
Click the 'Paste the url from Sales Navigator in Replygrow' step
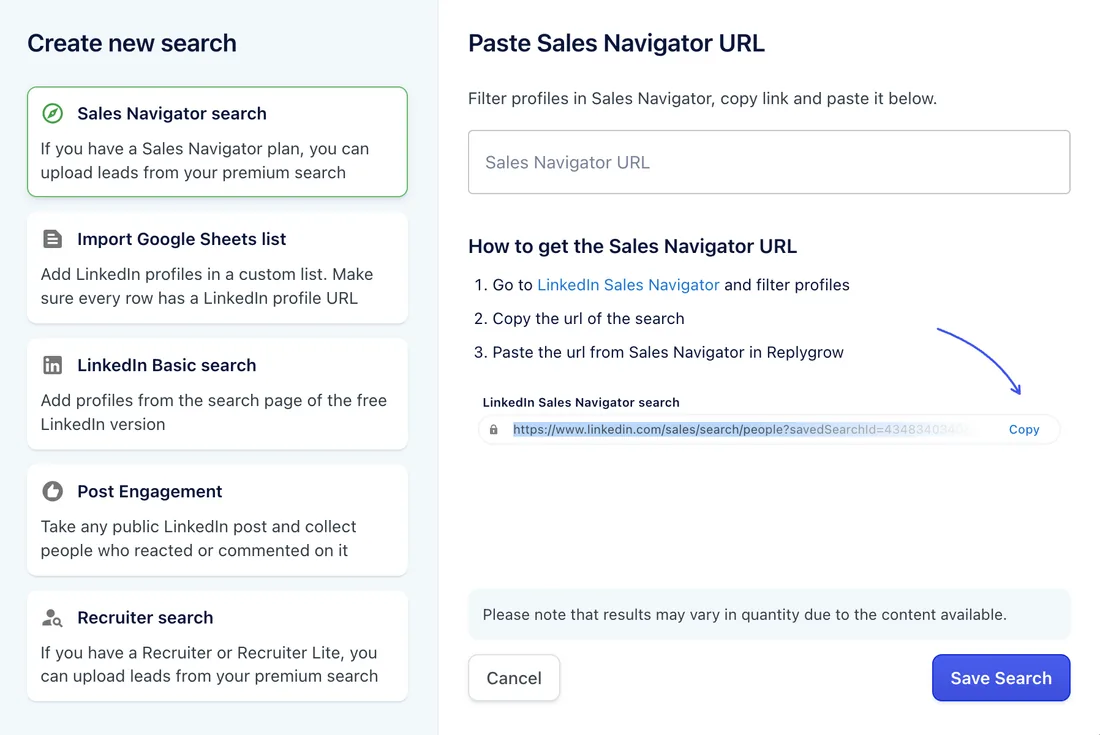click(668, 352)
